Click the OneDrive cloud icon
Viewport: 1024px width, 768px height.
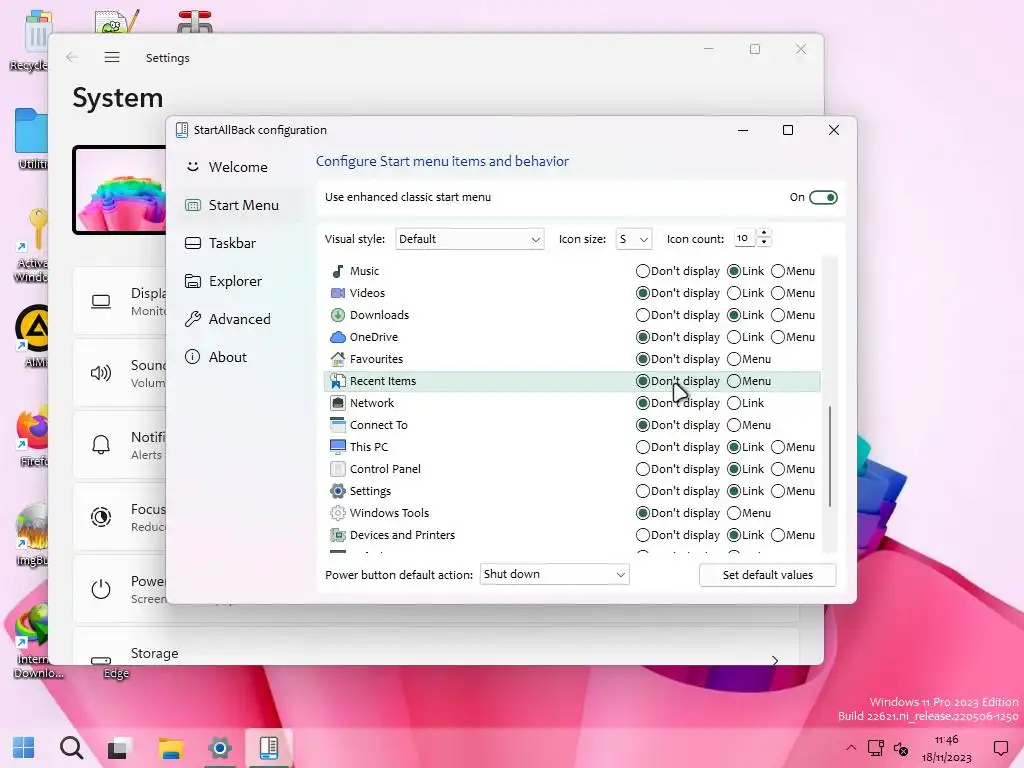click(338, 337)
